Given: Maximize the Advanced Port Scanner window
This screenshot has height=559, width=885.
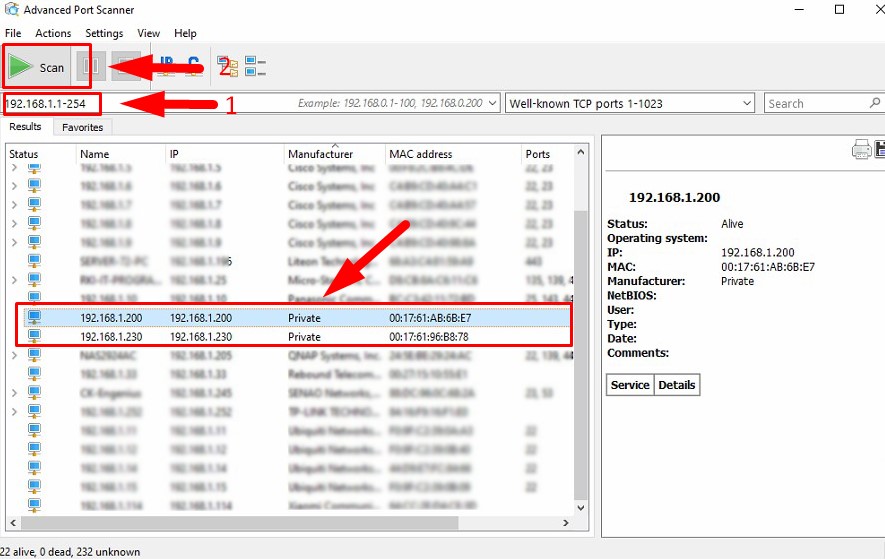Looking at the screenshot, I should pyautogui.click(x=839, y=10).
